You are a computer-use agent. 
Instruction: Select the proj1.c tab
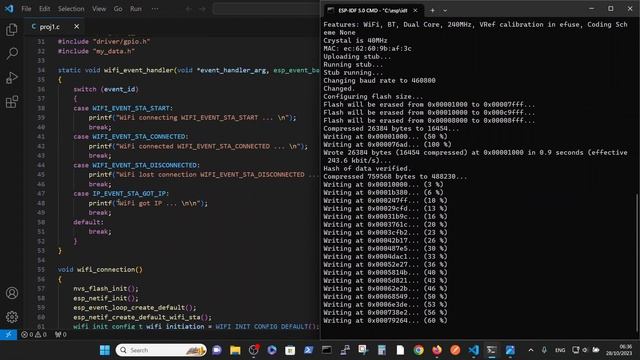point(50,27)
